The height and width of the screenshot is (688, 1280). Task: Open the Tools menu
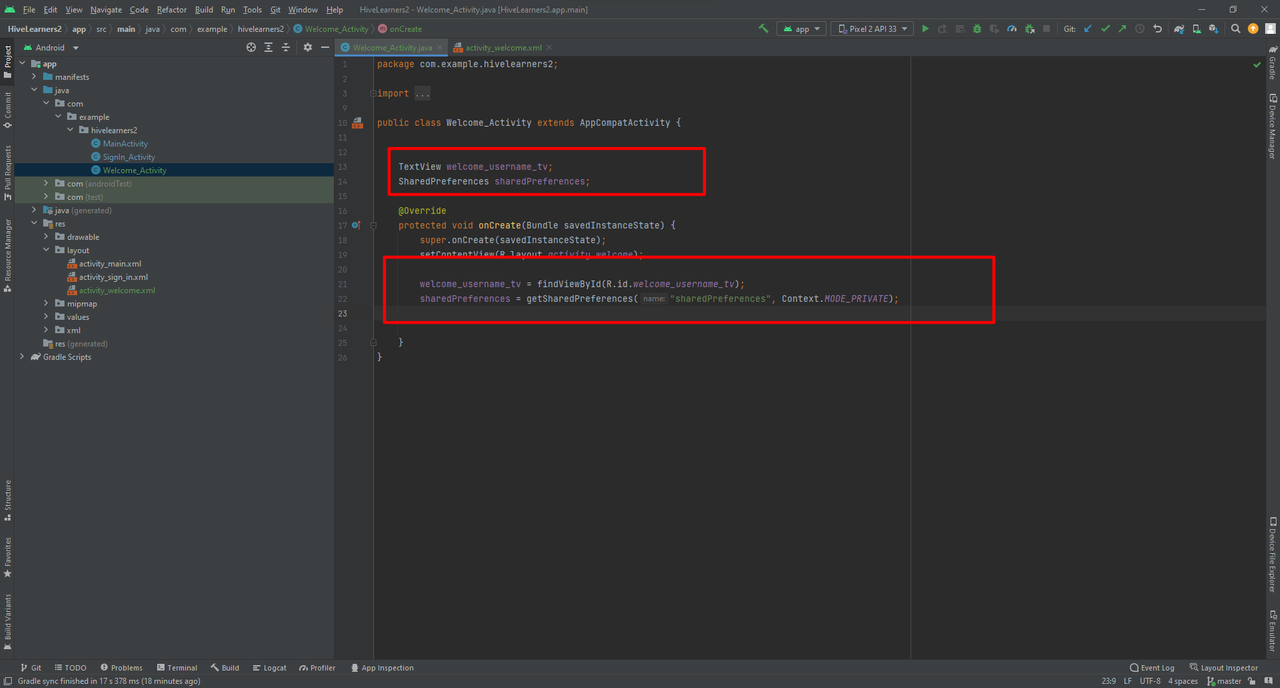(x=252, y=10)
